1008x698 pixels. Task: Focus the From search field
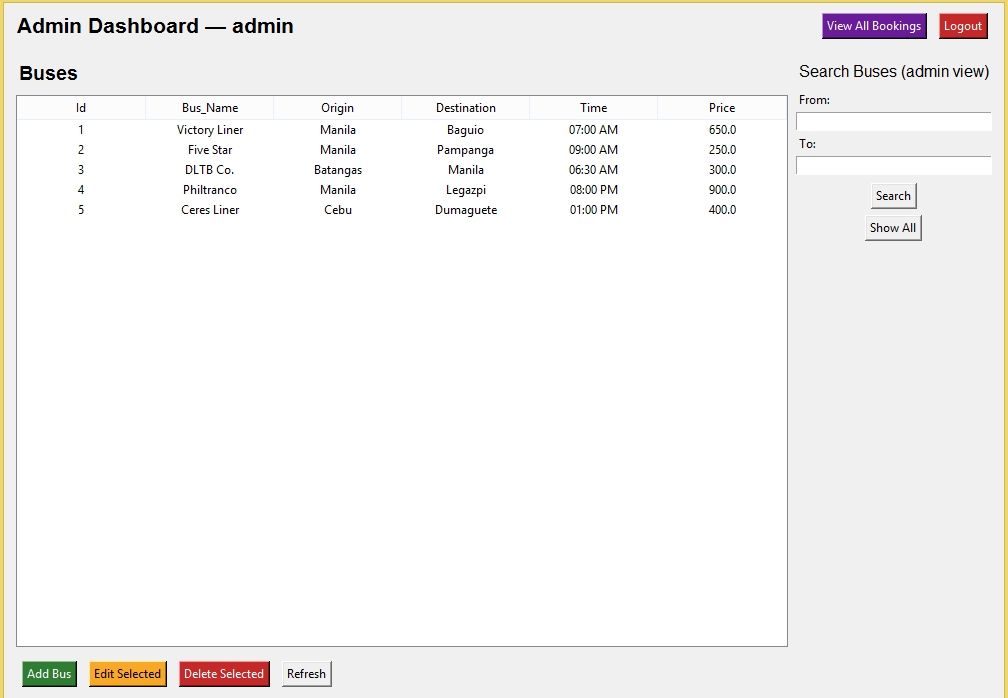click(893, 122)
